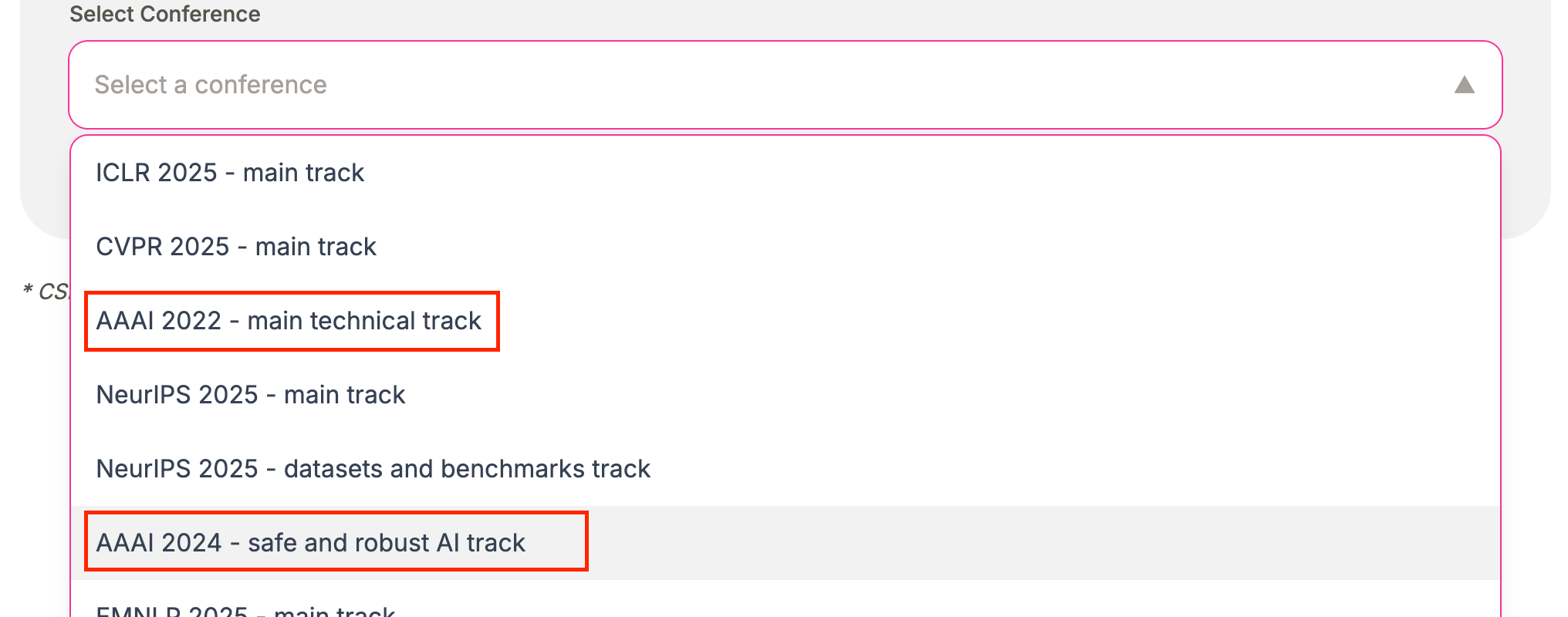Viewport: 1568px width, 617px height.
Task: Select AAAI 2024 - safe and robust AI track
Action: click(310, 543)
